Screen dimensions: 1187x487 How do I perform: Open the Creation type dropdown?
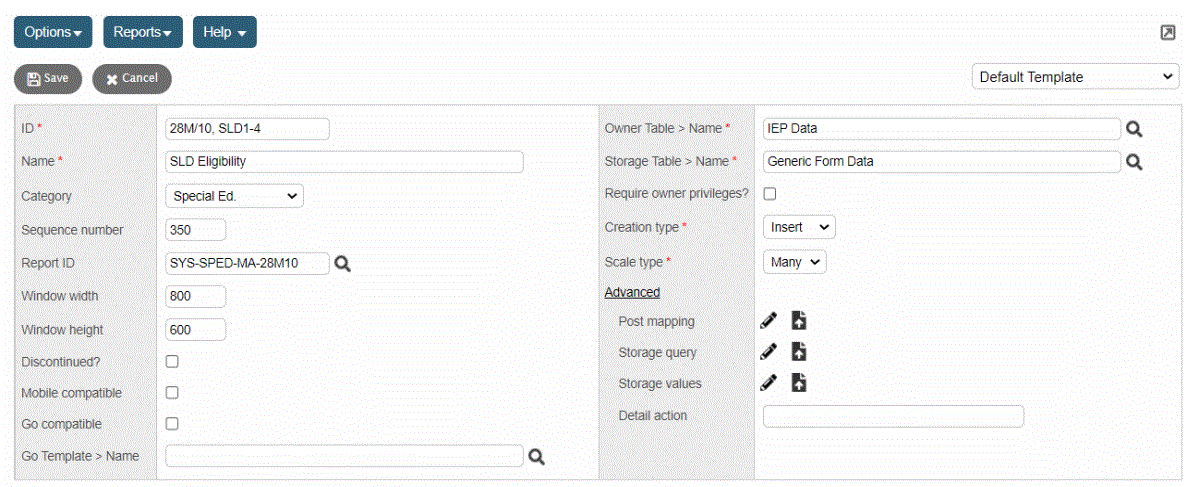coord(799,227)
